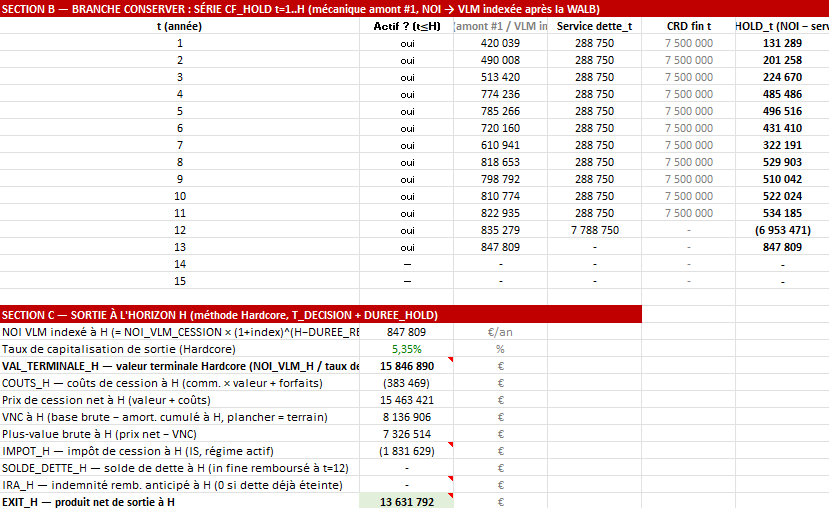
Task: Select IMPOT_H value (1 831 629)
Action: 407,451
